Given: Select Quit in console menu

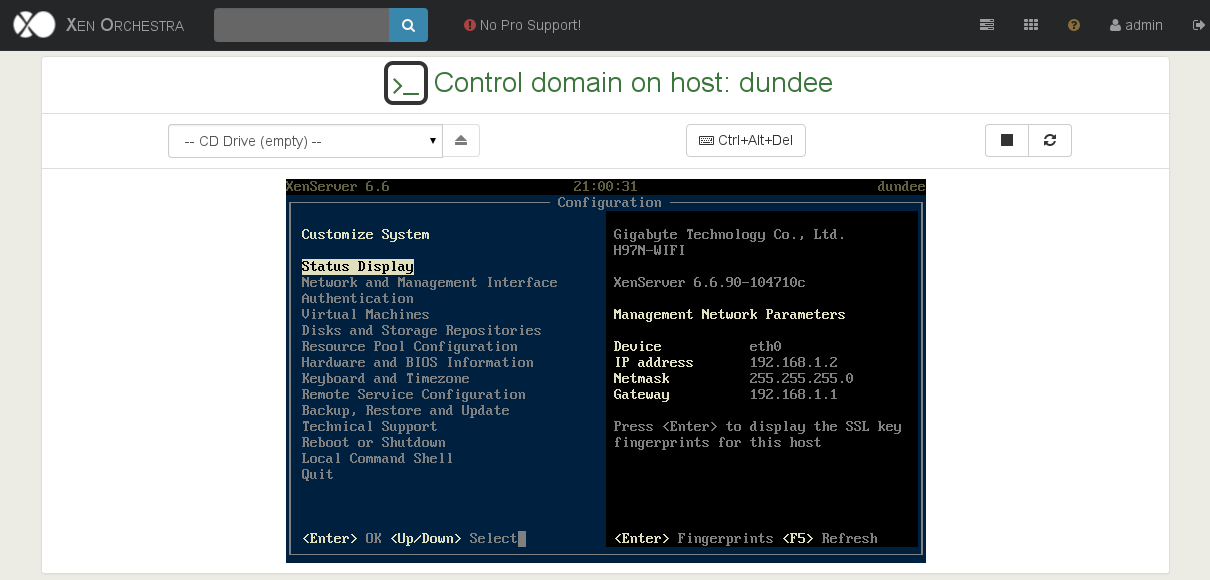Looking at the screenshot, I should [x=318, y=475].
